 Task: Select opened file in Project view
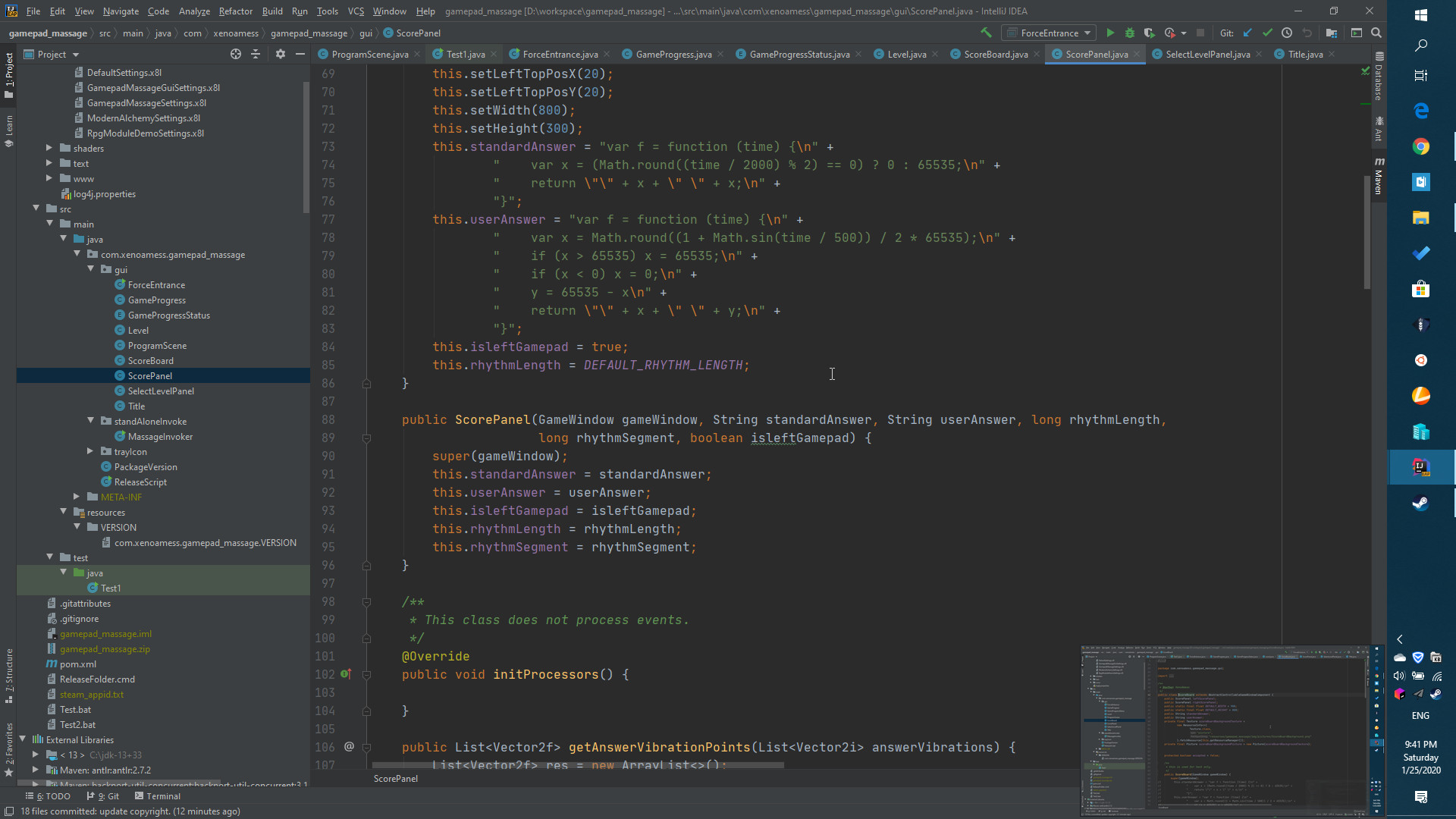[235, 54]
